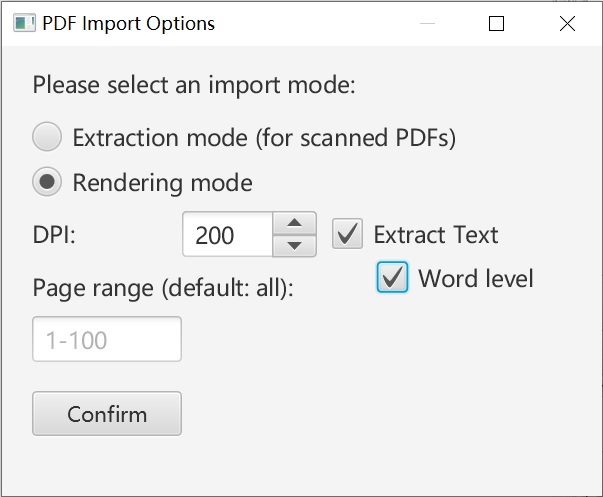The width and height of the screenshot is (603, 497).
Task: Click the PDF Import Options title icon
Action: [24, 23]
